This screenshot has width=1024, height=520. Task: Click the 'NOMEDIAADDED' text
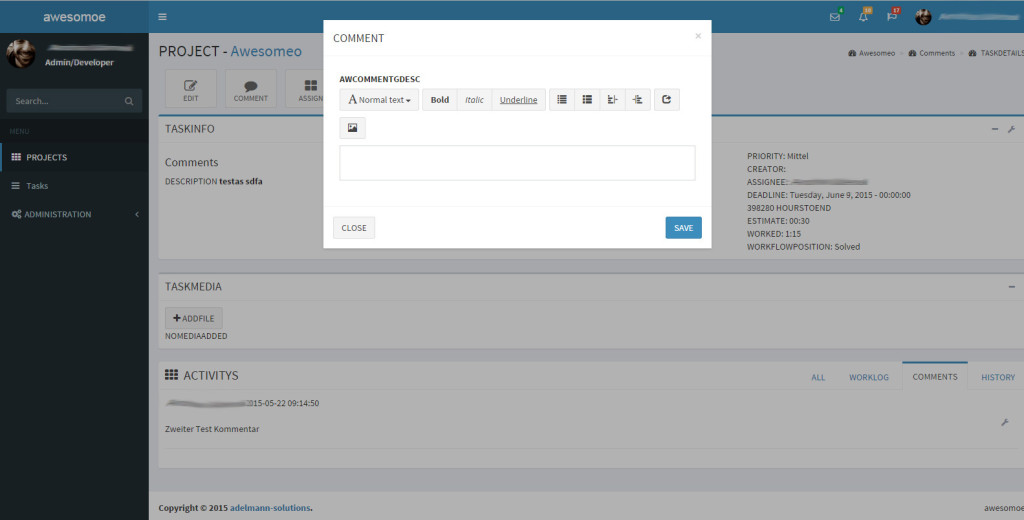coord(197,336)
